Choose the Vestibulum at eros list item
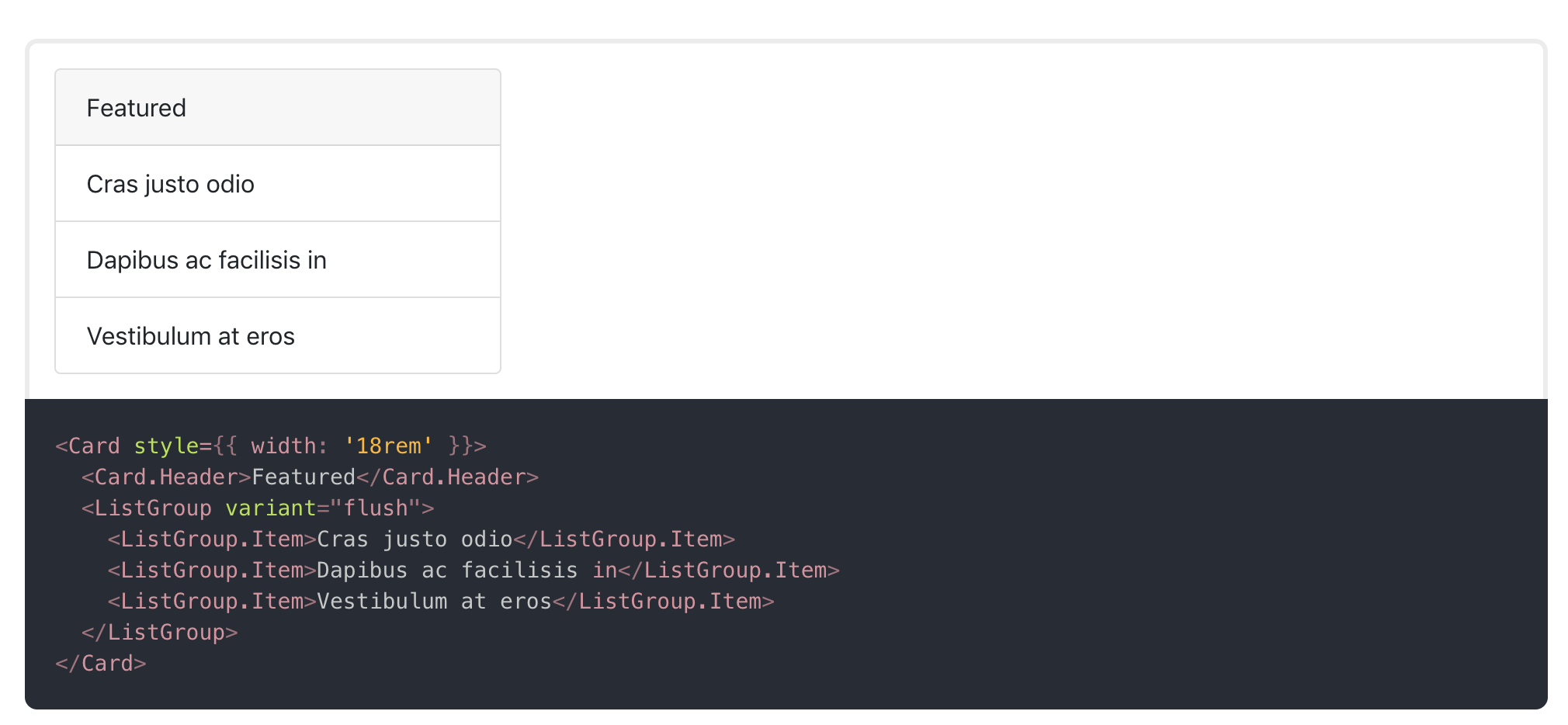1568x725 pixels. (278, 336)
